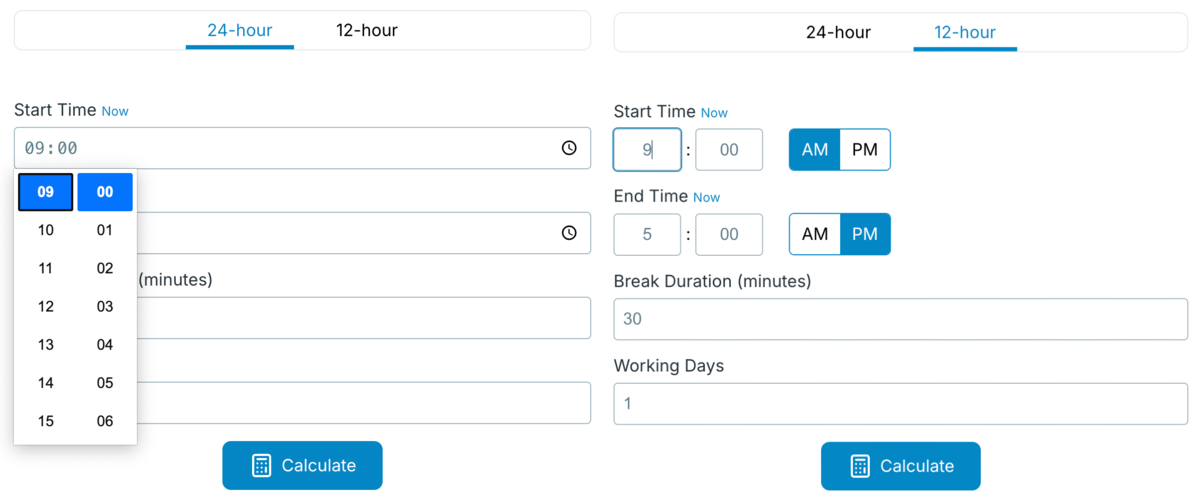
Task: Select AM for the Start Time
Action: [x=815, y=150]
